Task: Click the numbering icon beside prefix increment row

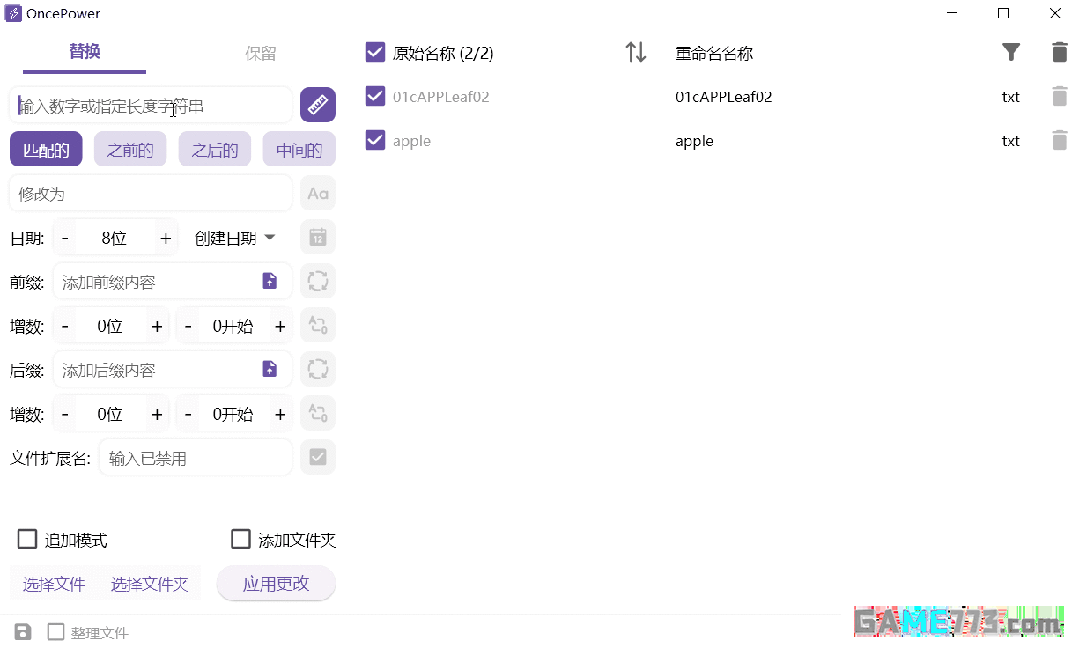Action: [317, 325]
